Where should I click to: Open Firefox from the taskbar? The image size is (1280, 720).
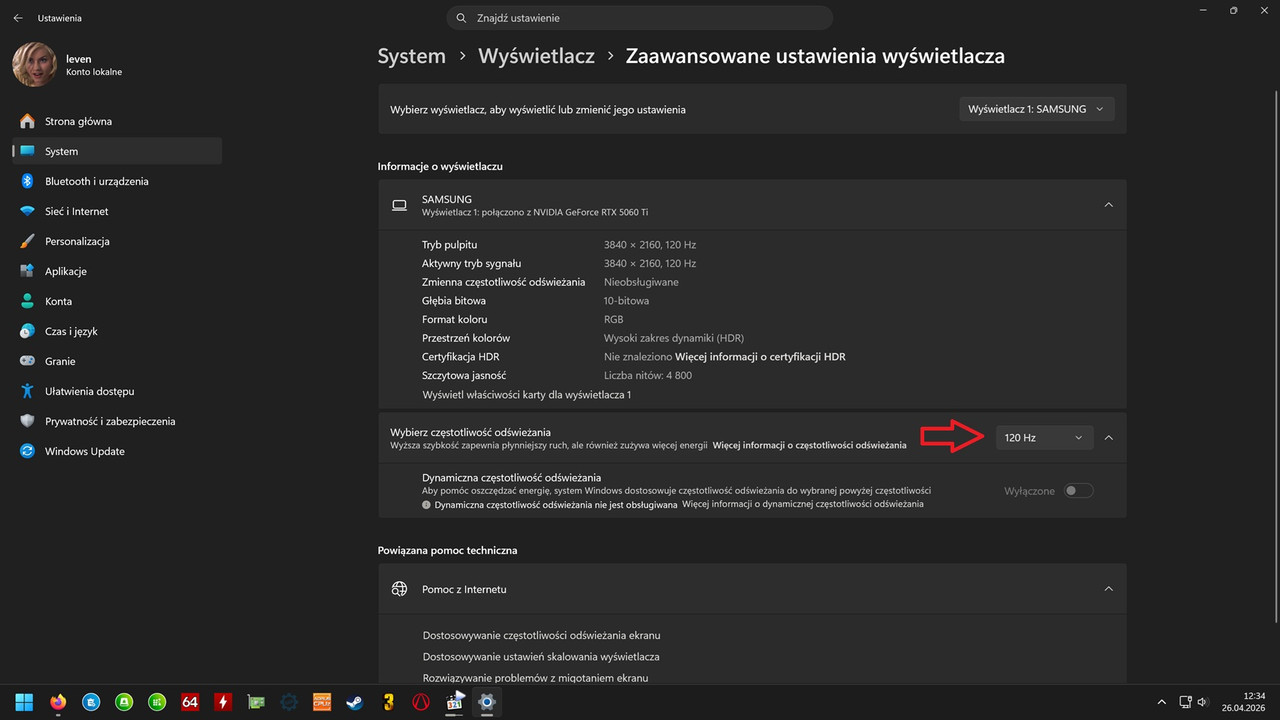tap(58, 702)
